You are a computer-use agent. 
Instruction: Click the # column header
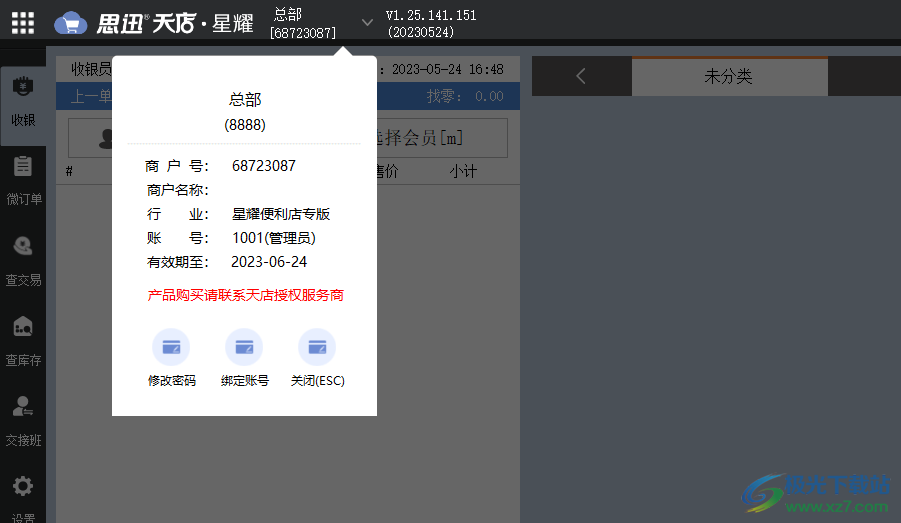[x=69, y=171]
